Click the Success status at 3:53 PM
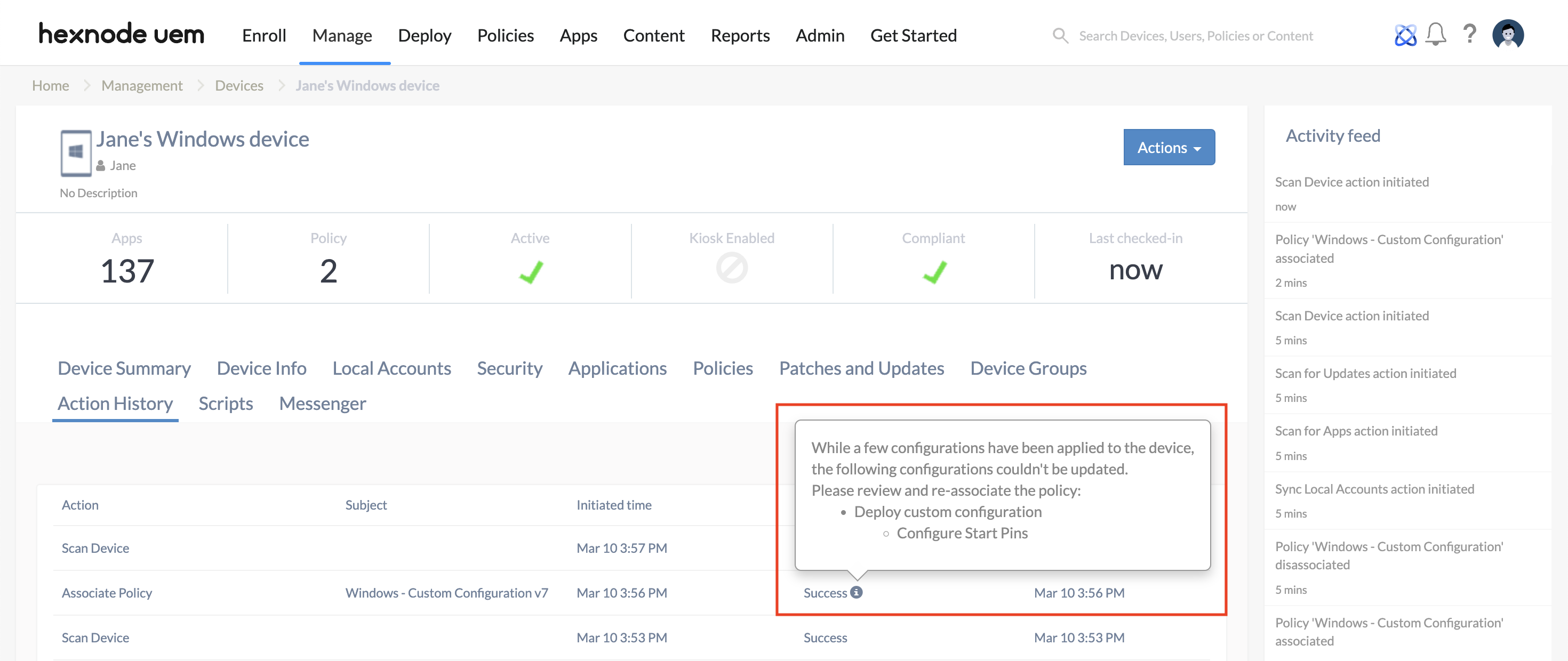 tap(825, 637)
